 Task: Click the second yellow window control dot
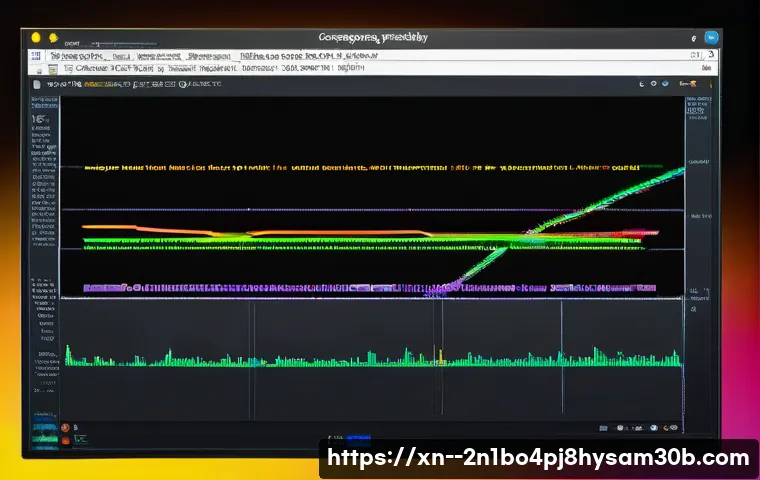(53, 38)
